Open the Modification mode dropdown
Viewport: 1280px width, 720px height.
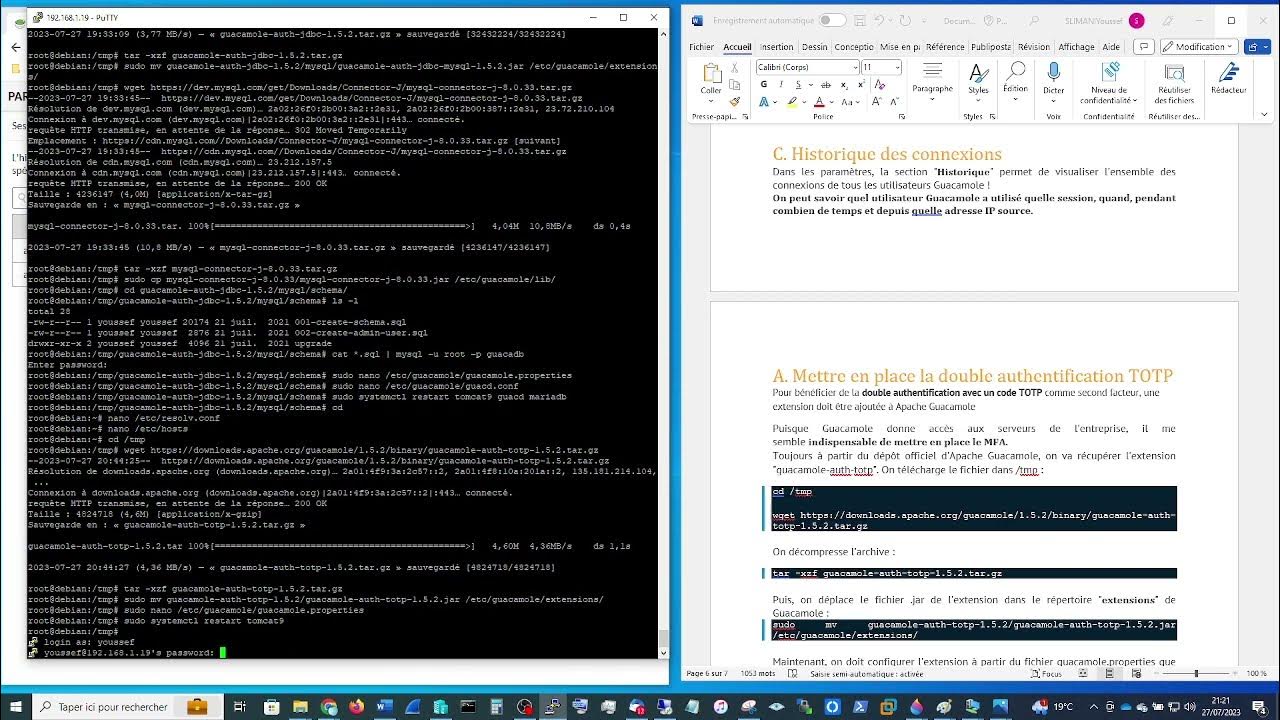1199,46
